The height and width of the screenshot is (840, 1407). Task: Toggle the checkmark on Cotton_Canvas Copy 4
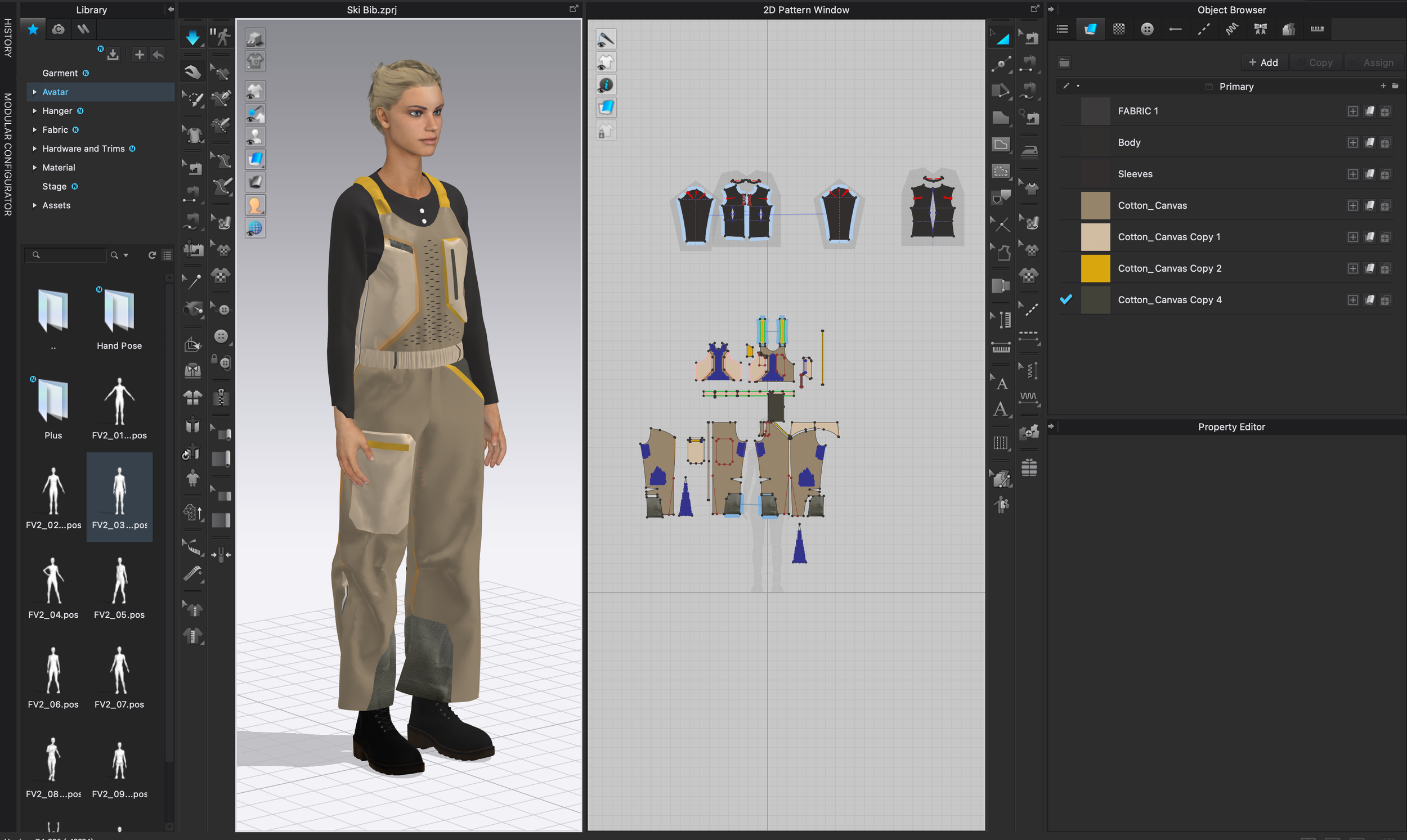point(1067,299)
